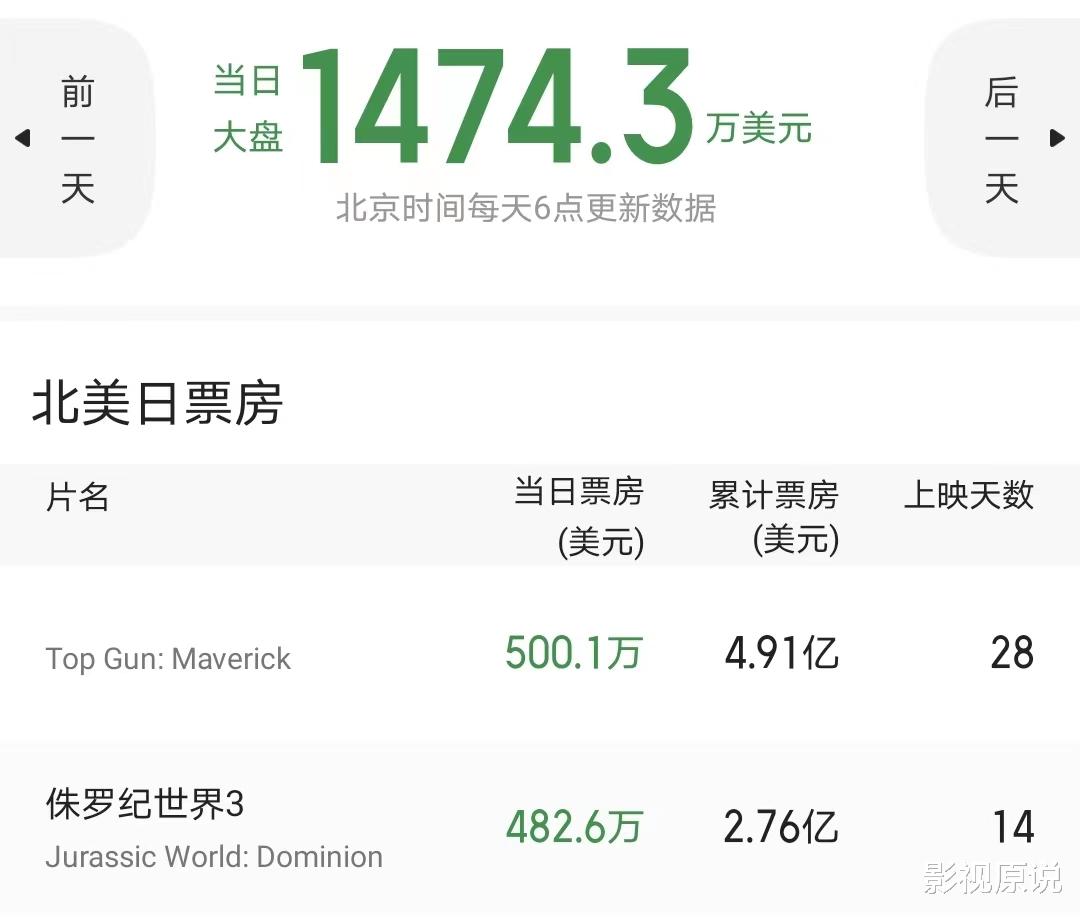This screenshot has height=918, width=1080.
Task: Click the 片名 column header
Action: pos(78,496)
